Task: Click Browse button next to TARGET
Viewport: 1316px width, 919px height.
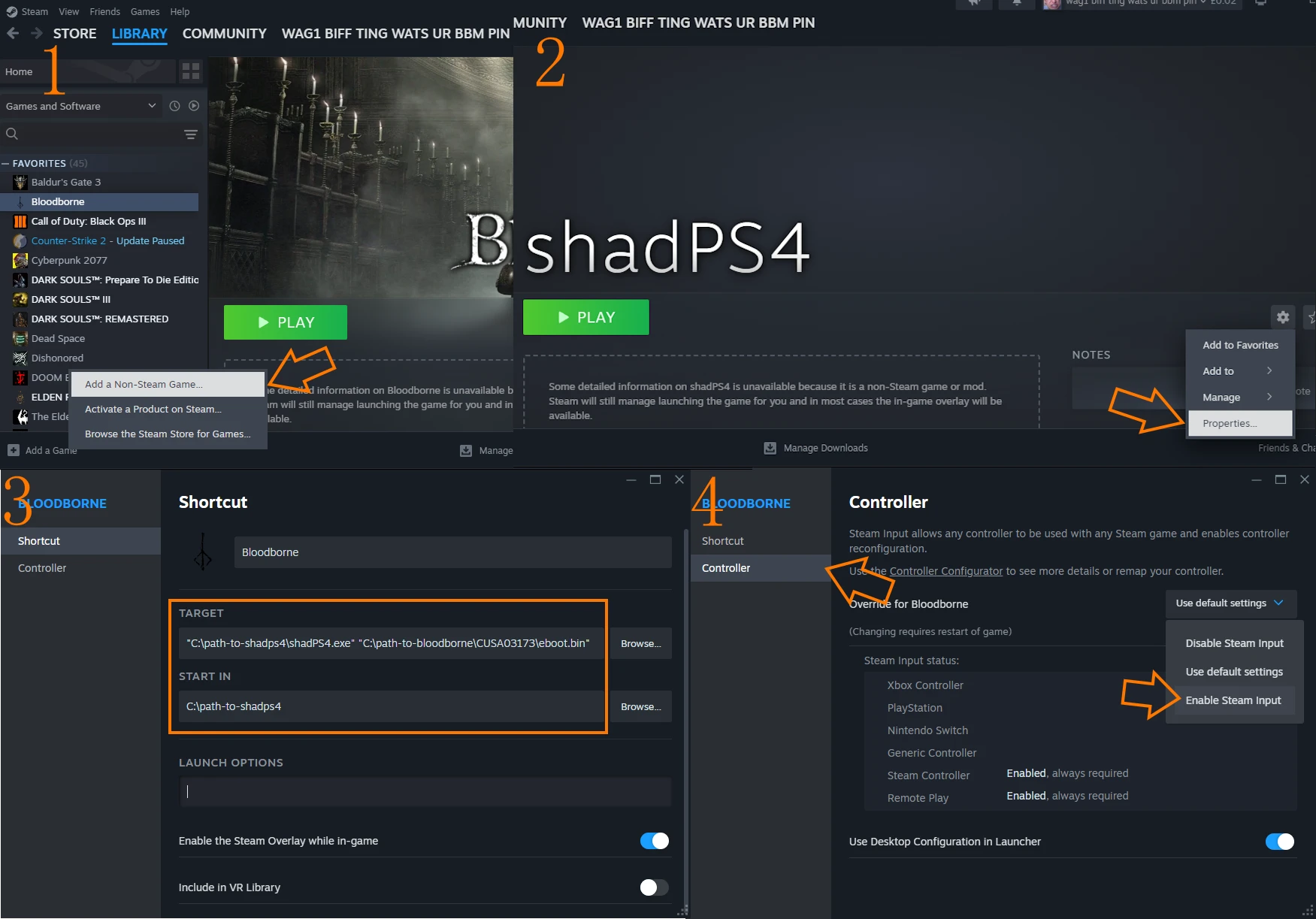Action: (x=640, y=643)
